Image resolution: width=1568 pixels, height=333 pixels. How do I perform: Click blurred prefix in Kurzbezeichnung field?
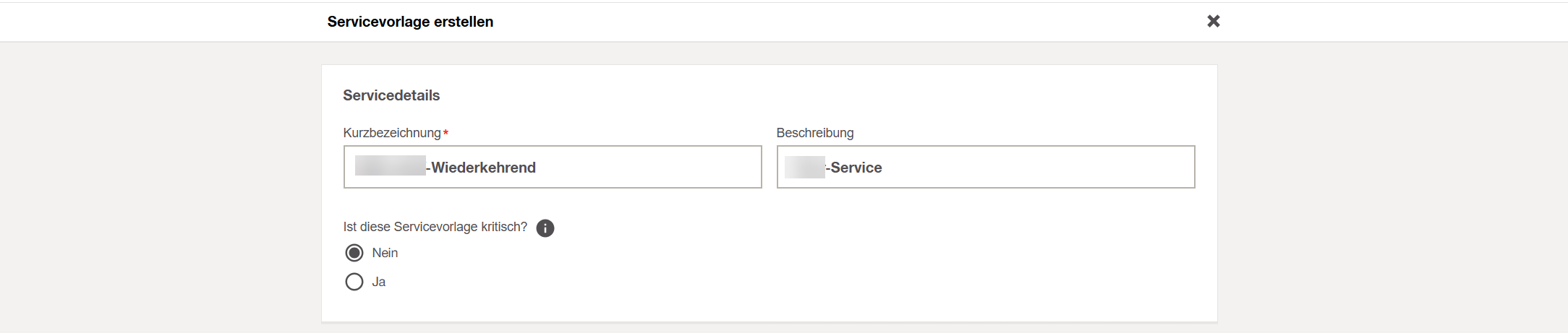pos(391,165)
